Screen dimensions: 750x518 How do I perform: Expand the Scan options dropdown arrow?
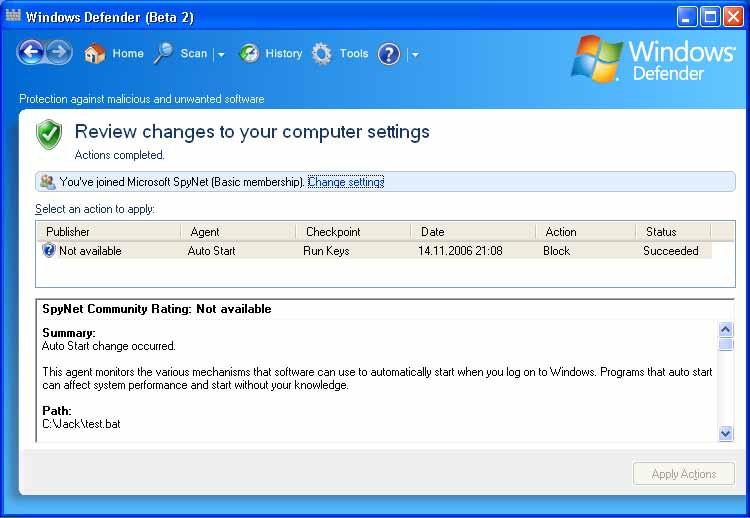click(221, 55)
